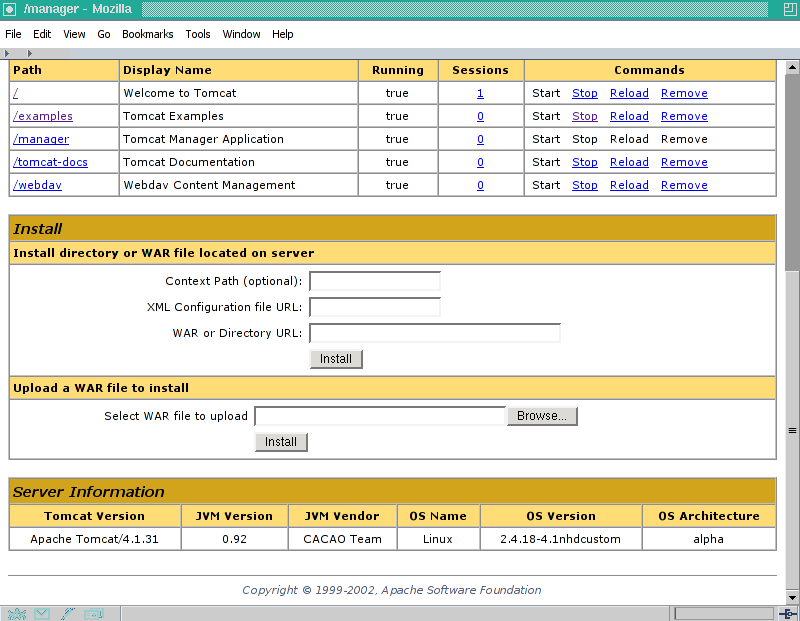The image size is (800, 621).
Task: Click the 'Server Information' section heading
Action: pyautogui.click(x=89, y=492)
